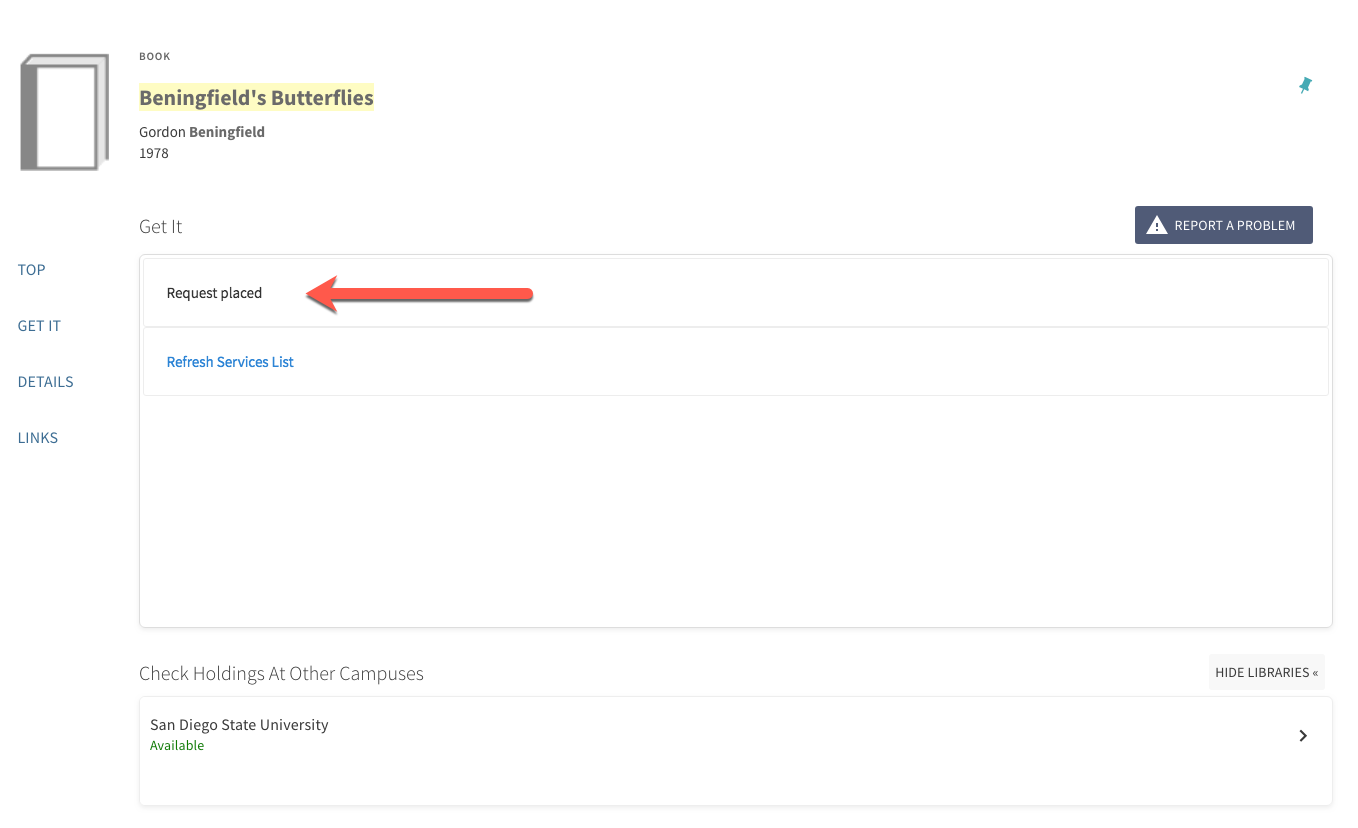This screenshot has width=1358, height=828.
Task: Open the gray book cover image
Action: click(64, 112)
